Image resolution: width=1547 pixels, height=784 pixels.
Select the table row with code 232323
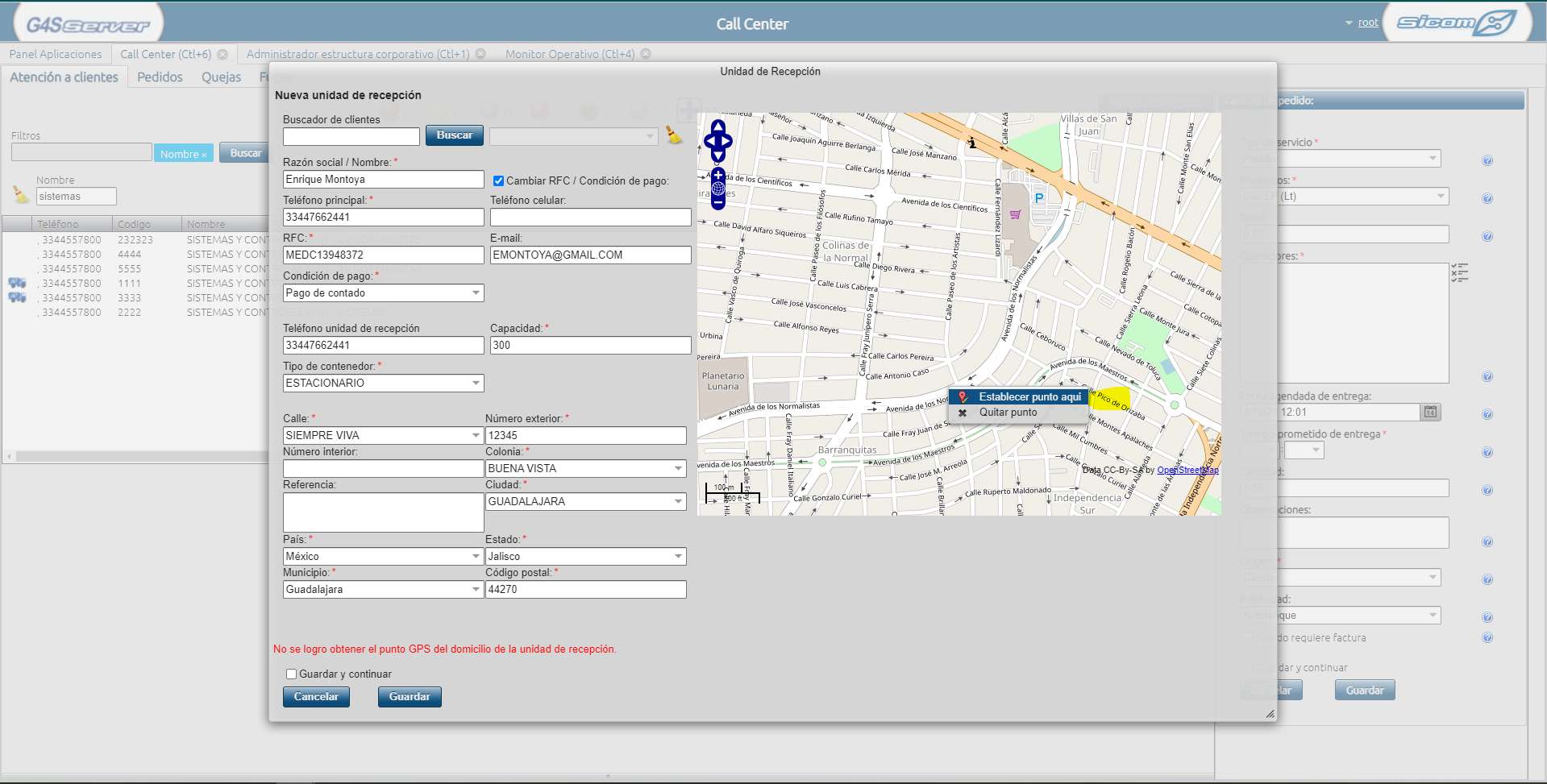click(x=135, y=240)
